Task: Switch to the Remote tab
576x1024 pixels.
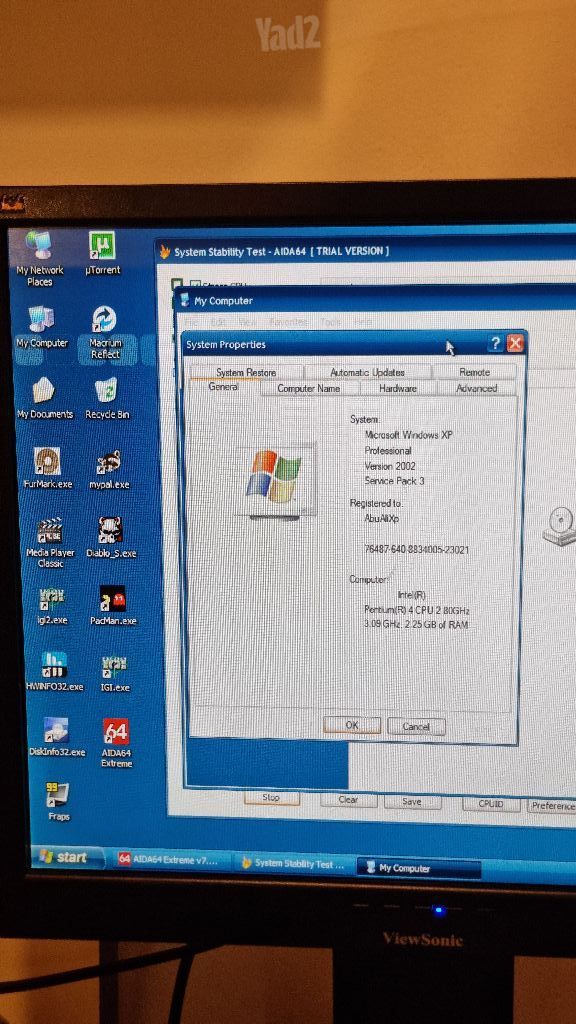Action: (474, 372)
